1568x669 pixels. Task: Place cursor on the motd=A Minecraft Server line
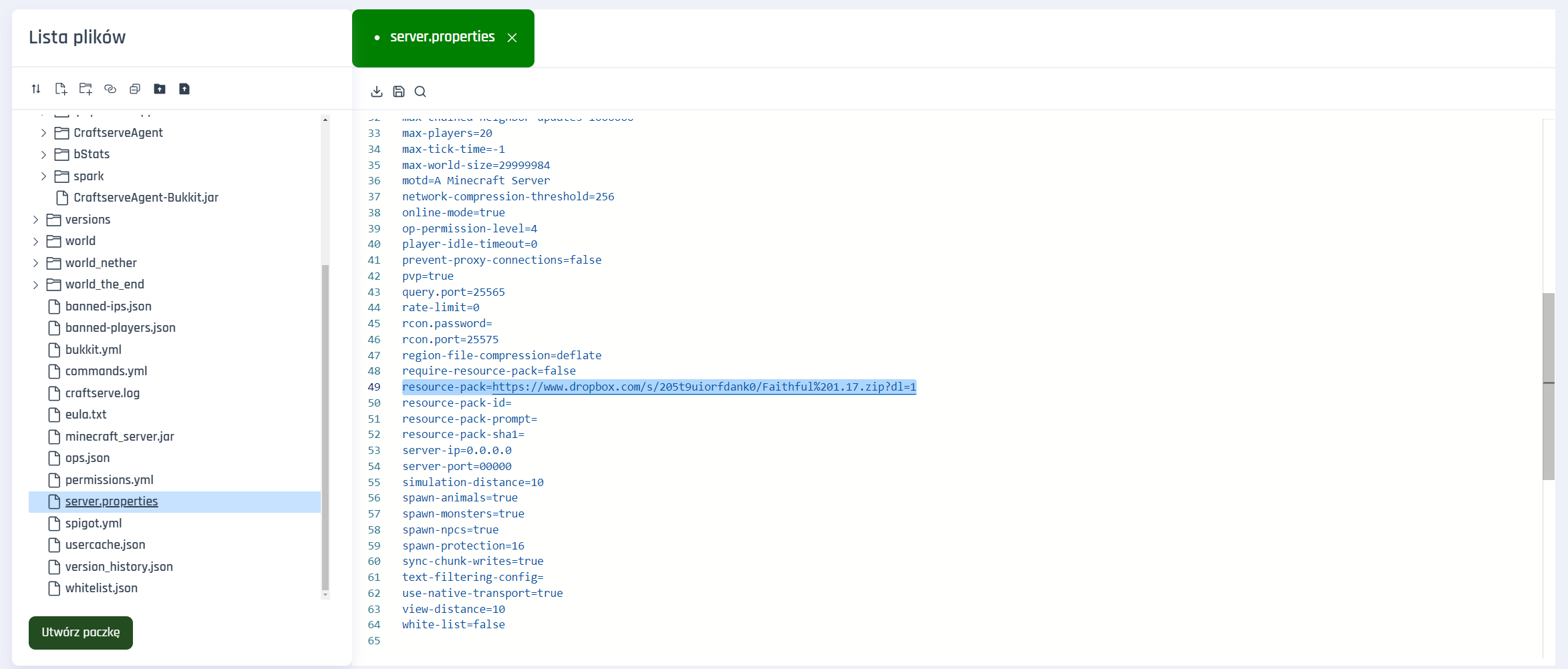tap(476, 181)
